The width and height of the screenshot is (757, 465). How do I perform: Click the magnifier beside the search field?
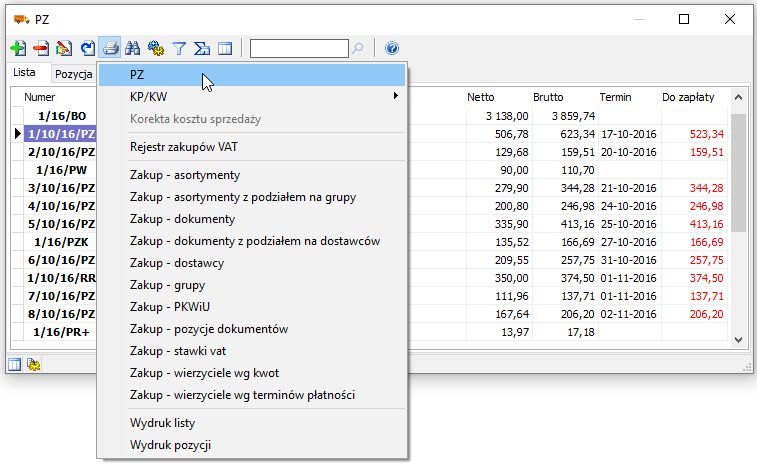358,48
